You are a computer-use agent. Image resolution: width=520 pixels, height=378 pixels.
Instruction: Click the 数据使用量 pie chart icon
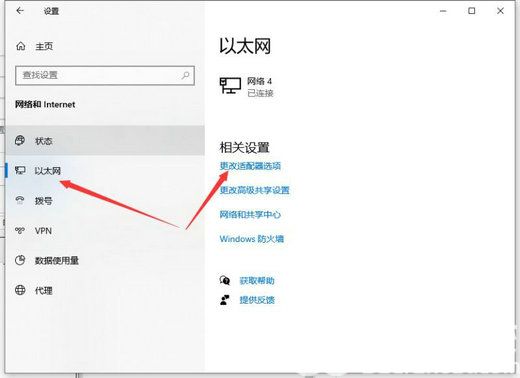[20, 260]
